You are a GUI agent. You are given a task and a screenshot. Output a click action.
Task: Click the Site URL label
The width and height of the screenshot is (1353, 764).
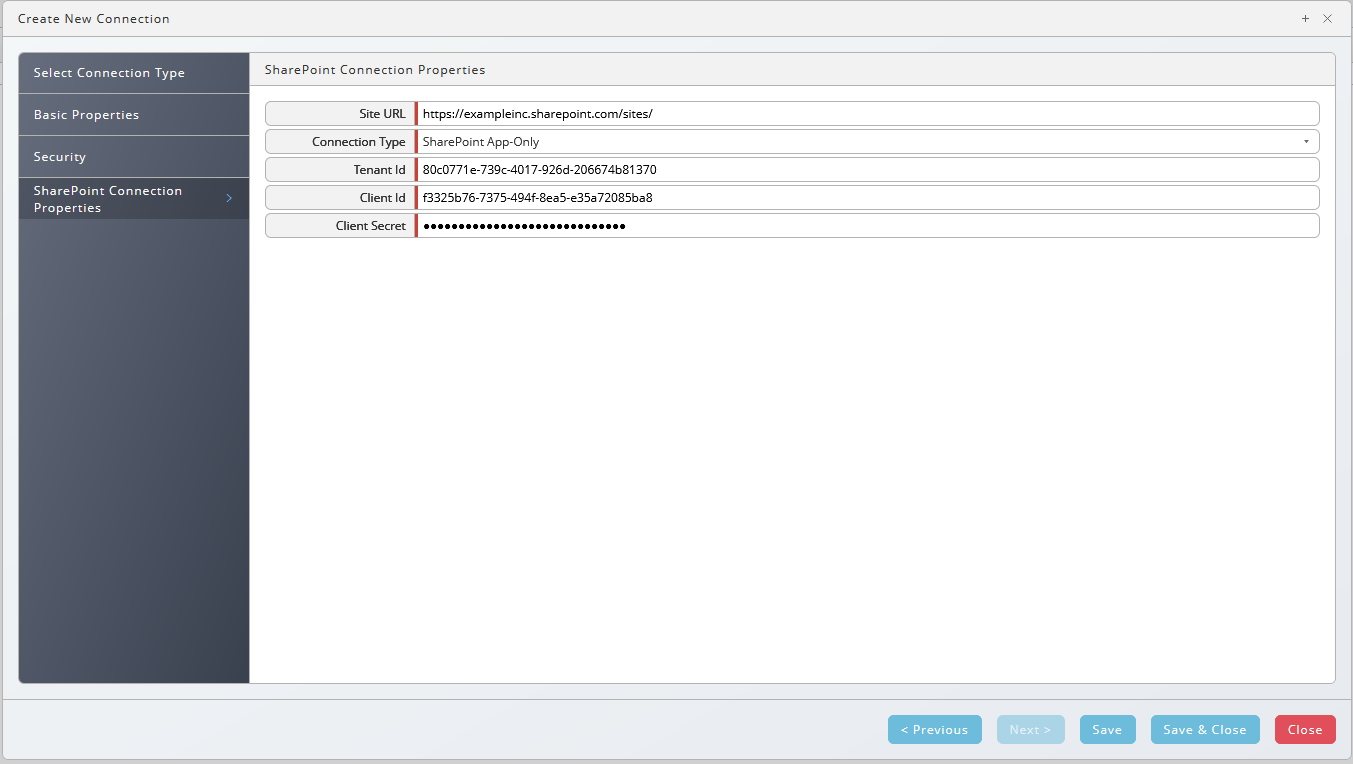click(x=383, y=114)
